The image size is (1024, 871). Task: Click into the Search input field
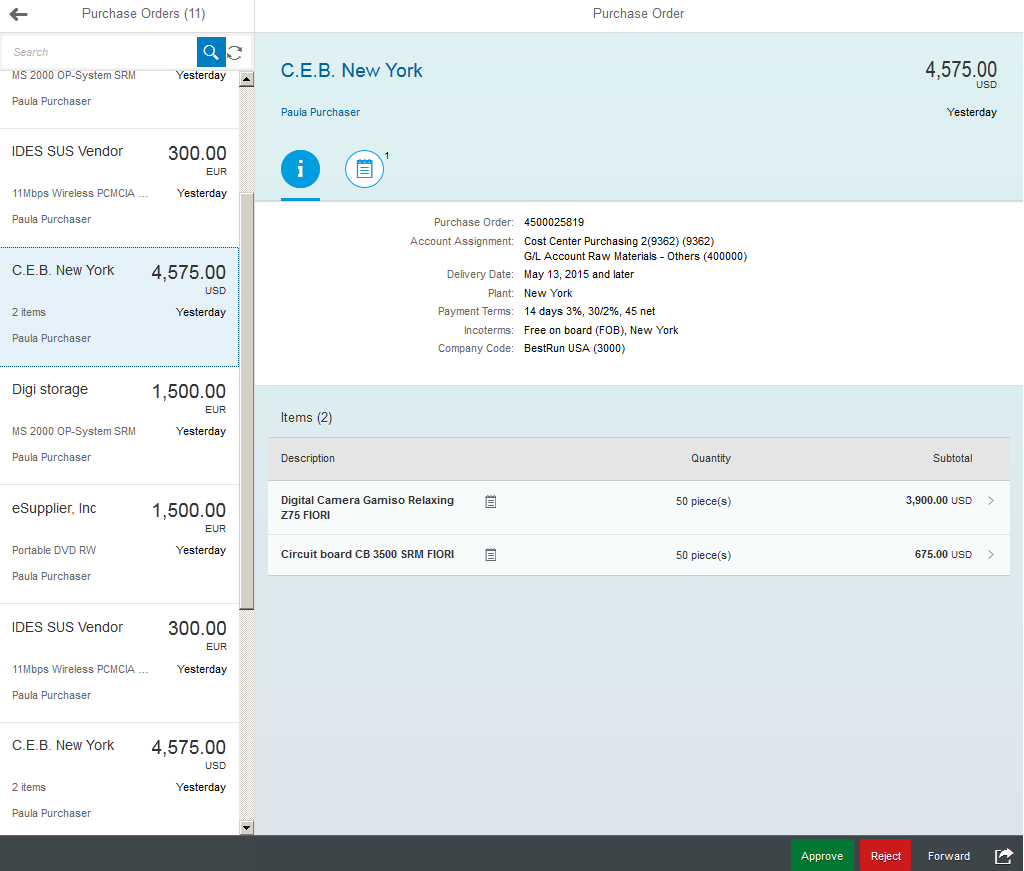100,52
